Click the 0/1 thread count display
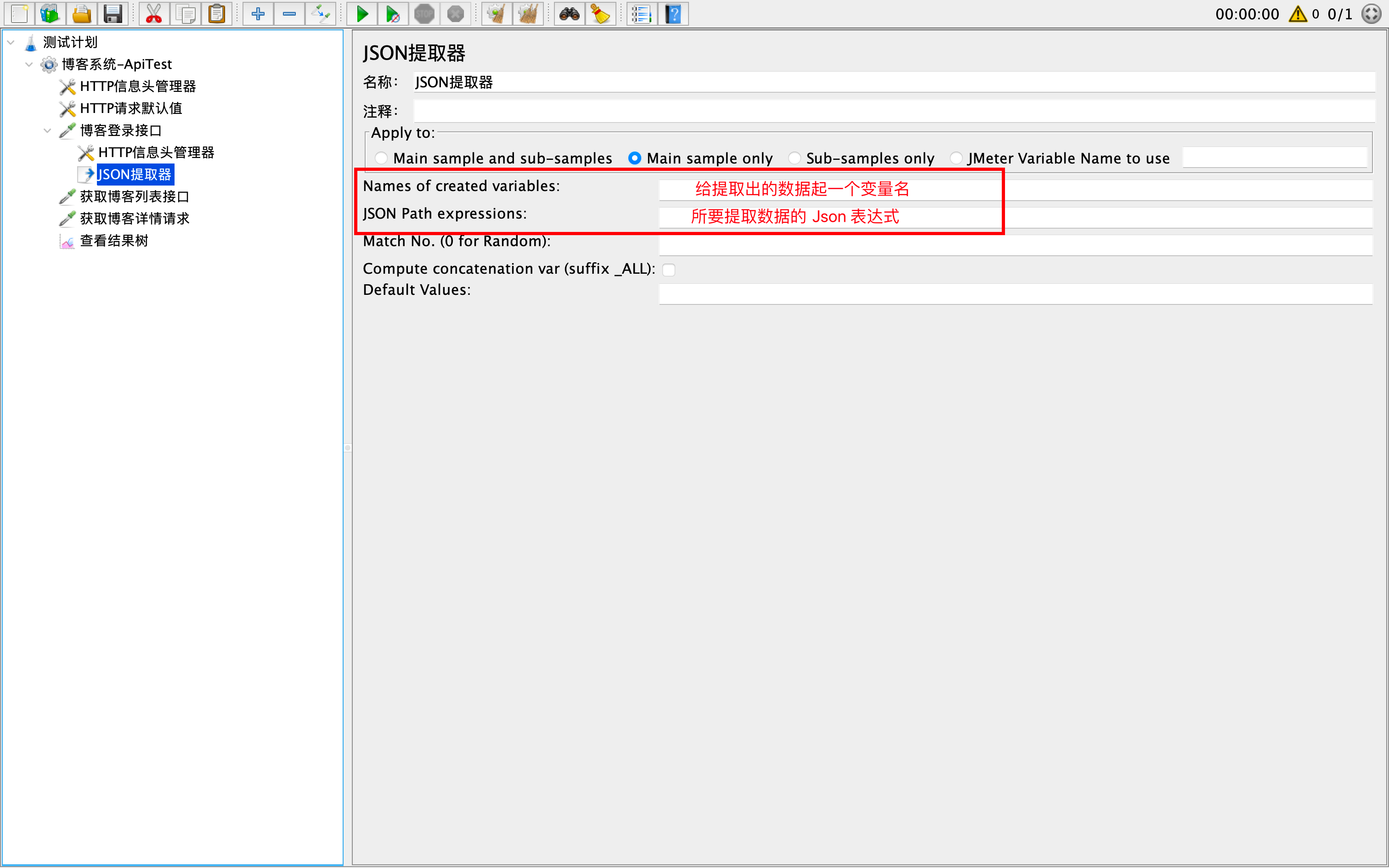The width and height of the screenshot is (1389, 868). pos(1340,14)
